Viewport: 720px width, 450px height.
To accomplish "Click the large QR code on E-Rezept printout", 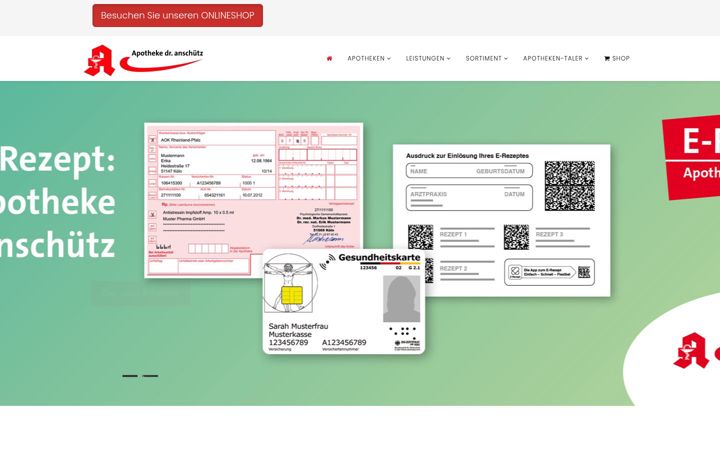I will tap(570, 186).
